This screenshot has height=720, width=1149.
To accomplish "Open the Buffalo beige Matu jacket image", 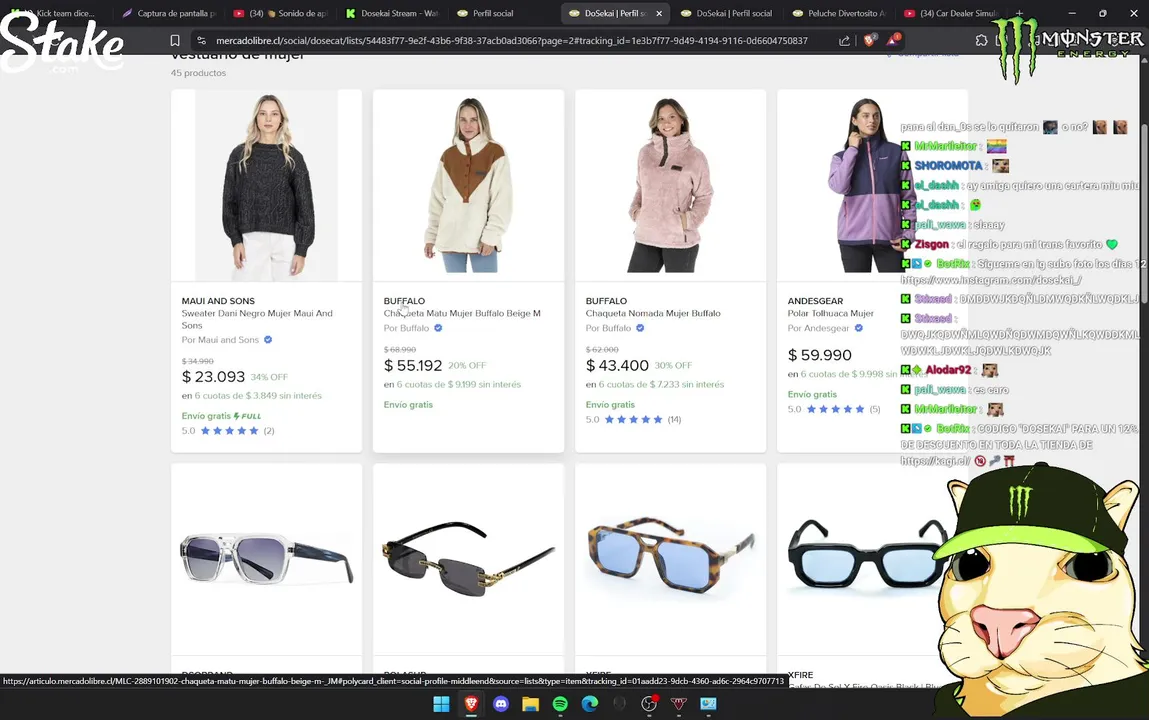I will coord(469,185).
